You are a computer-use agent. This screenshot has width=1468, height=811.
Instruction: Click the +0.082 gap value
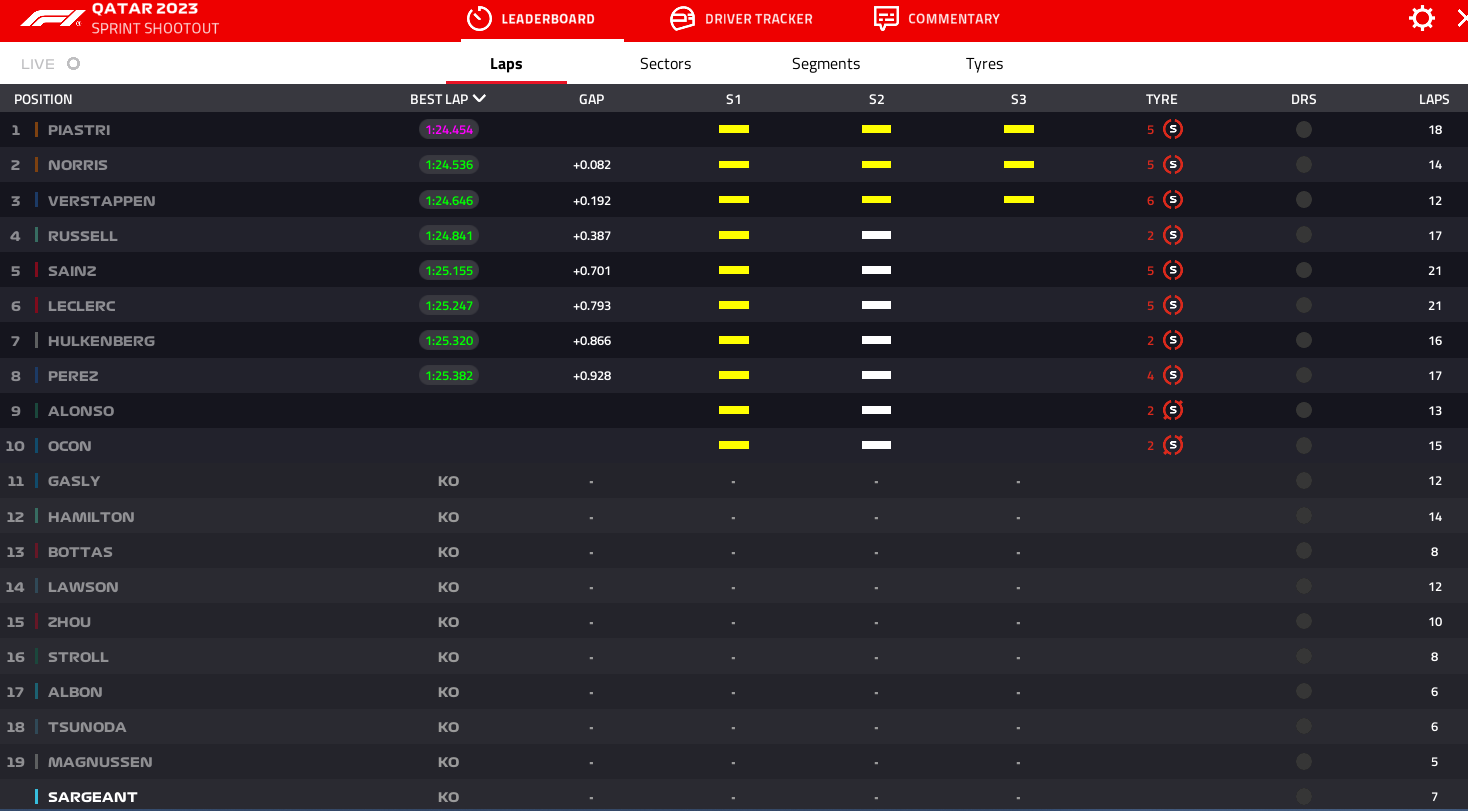click(592, 165)
